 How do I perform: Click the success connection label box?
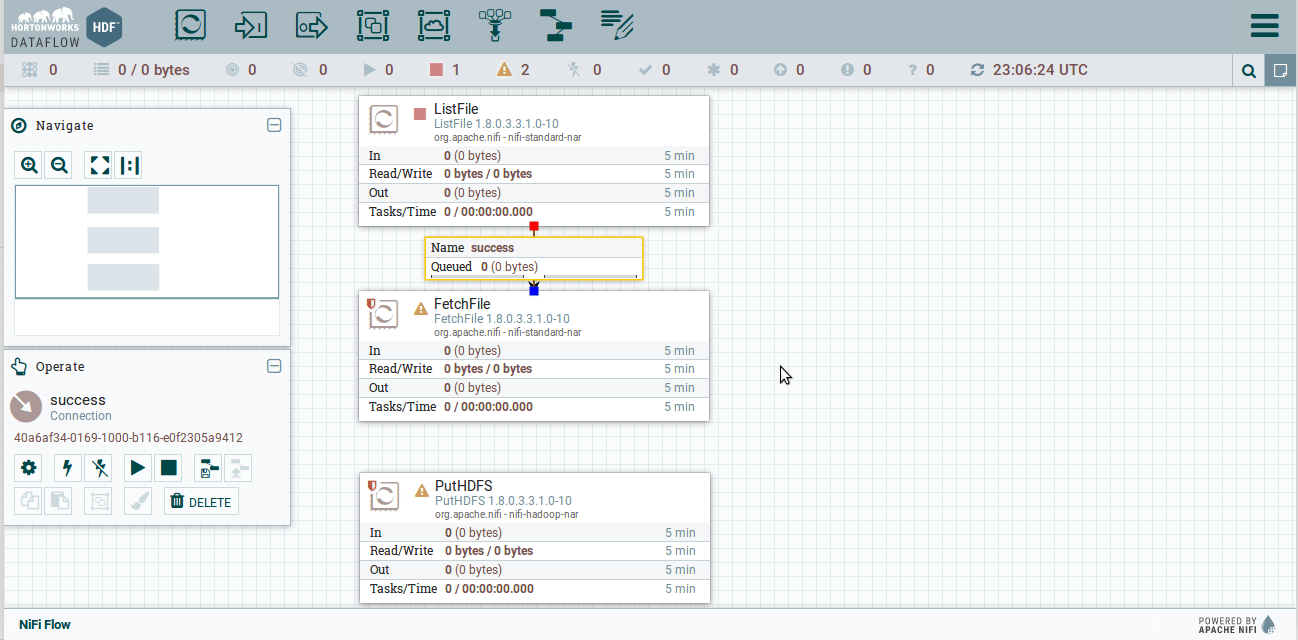[x=533, y=258]
